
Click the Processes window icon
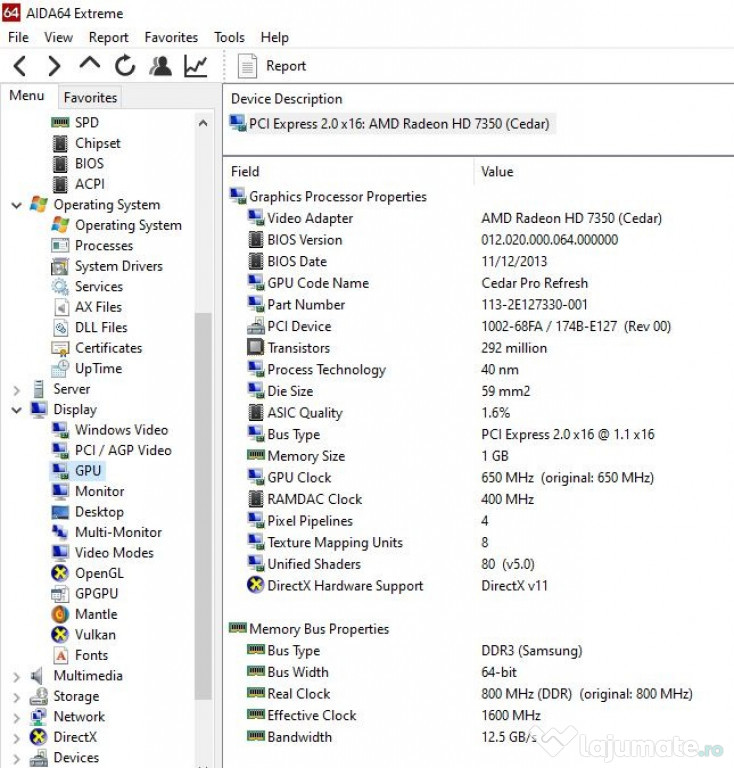coord(60,245)
